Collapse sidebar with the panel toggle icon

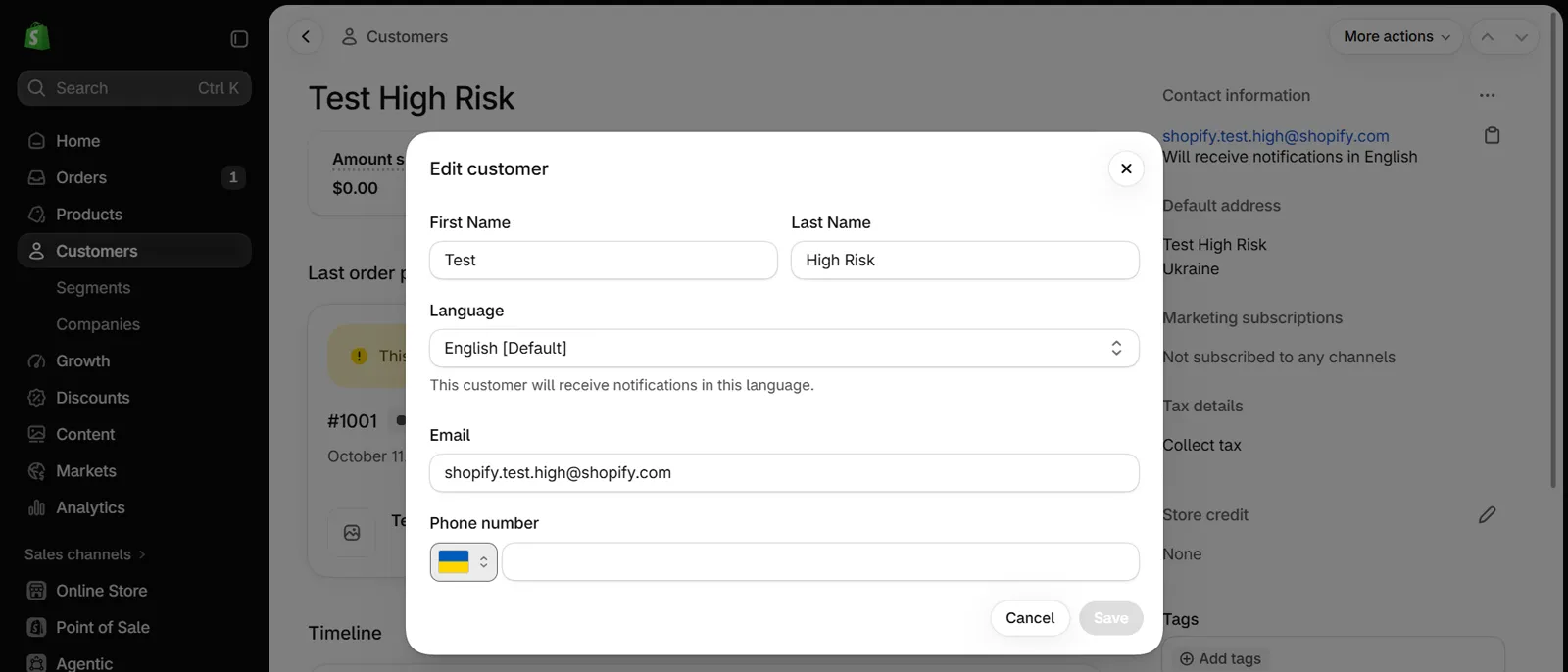point(239,39)
